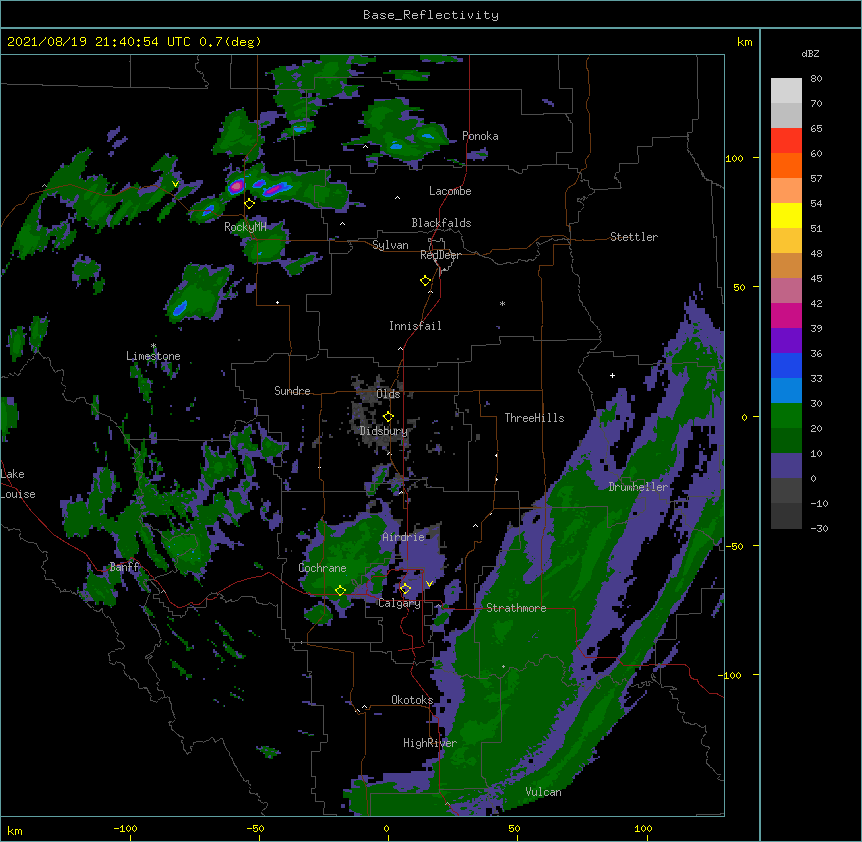Click the Cochrane town label
Screen dimensions: 862x842
[322, 568]
